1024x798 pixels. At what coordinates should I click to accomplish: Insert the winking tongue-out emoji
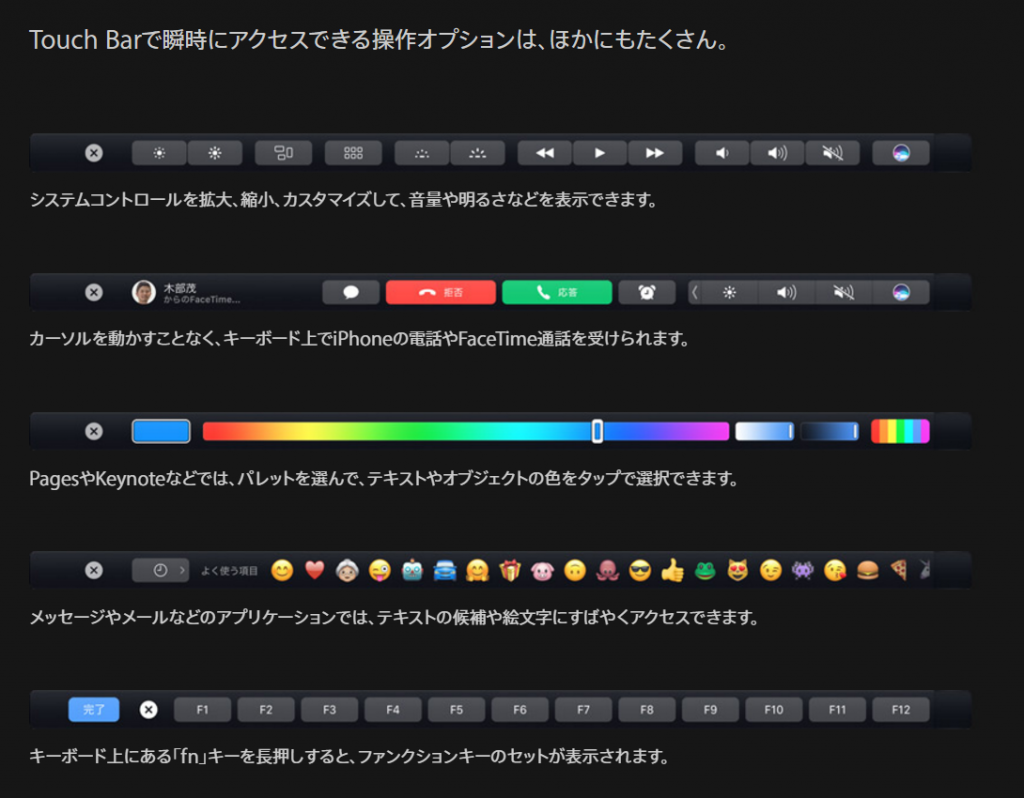pyautogui.click(x=379, y=571)
